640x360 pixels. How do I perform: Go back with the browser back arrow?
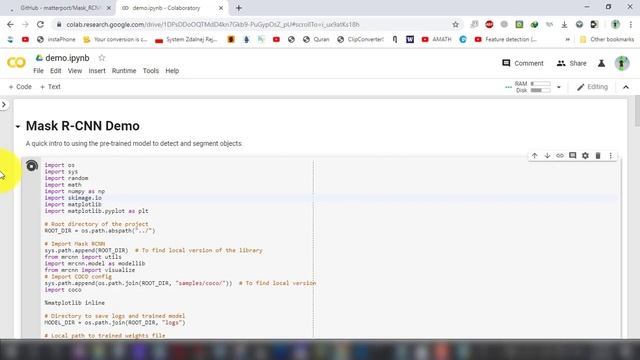click(10, 24)
